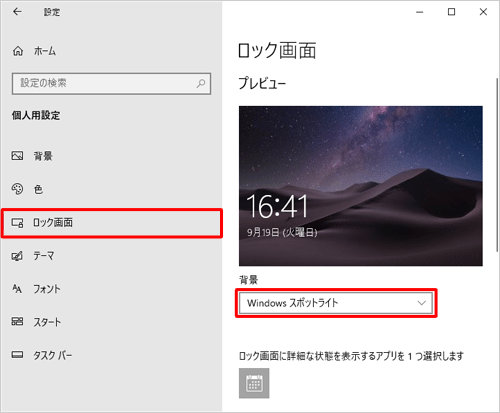The image size is (500, 413).
Task: Click the プレビュー heading text
Action: (x=262, y=83)
